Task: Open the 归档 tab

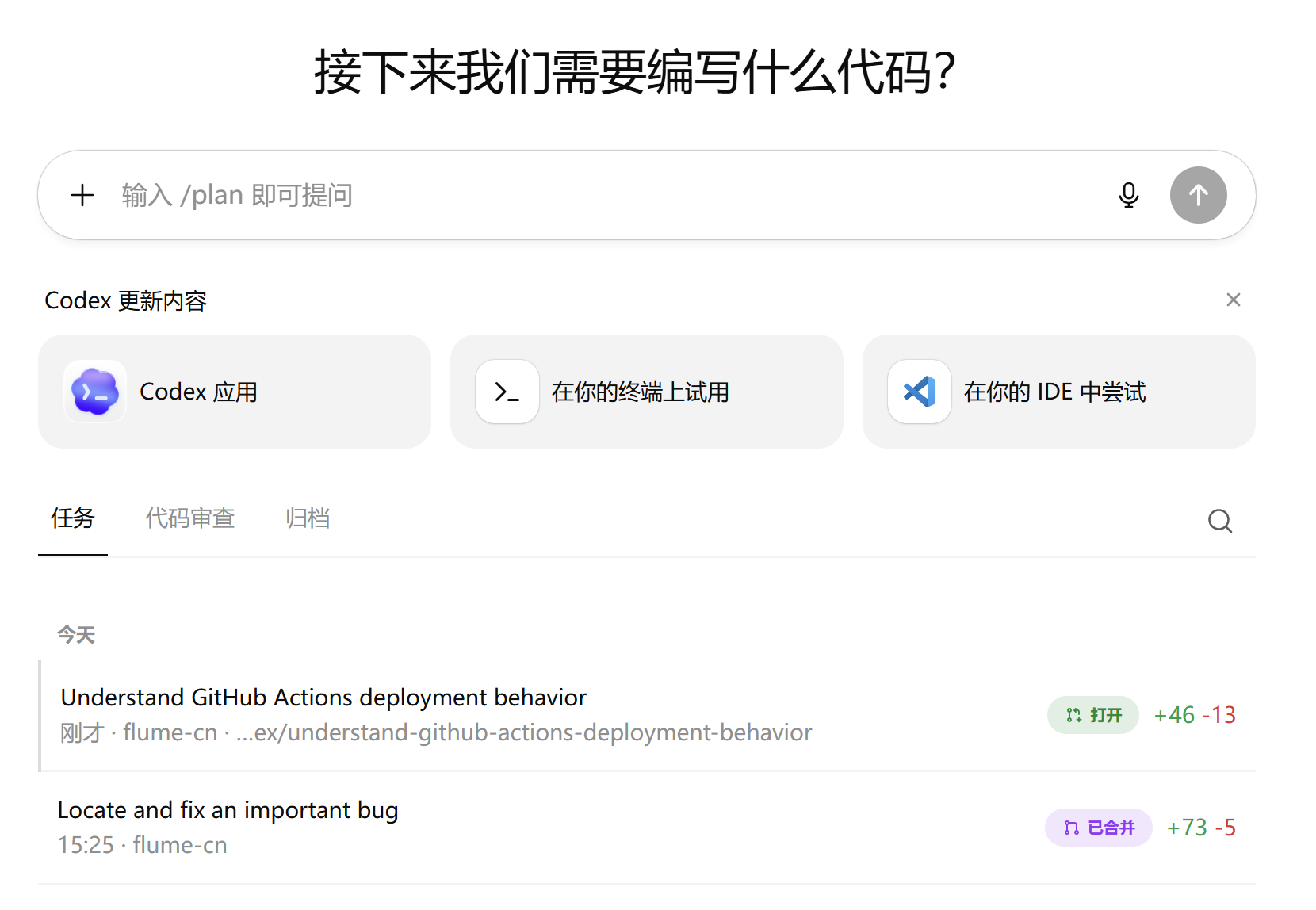Action: tap(308, 518)
